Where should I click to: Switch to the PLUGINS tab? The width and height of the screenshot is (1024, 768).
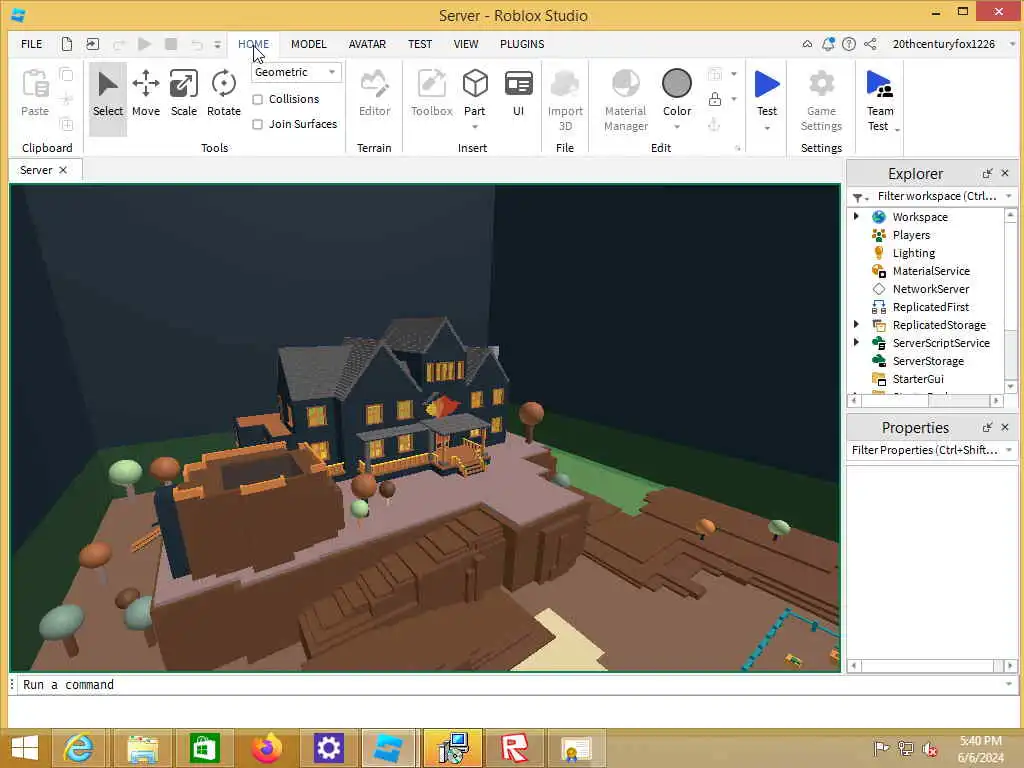pyautogui.click(x=522, y=44)
